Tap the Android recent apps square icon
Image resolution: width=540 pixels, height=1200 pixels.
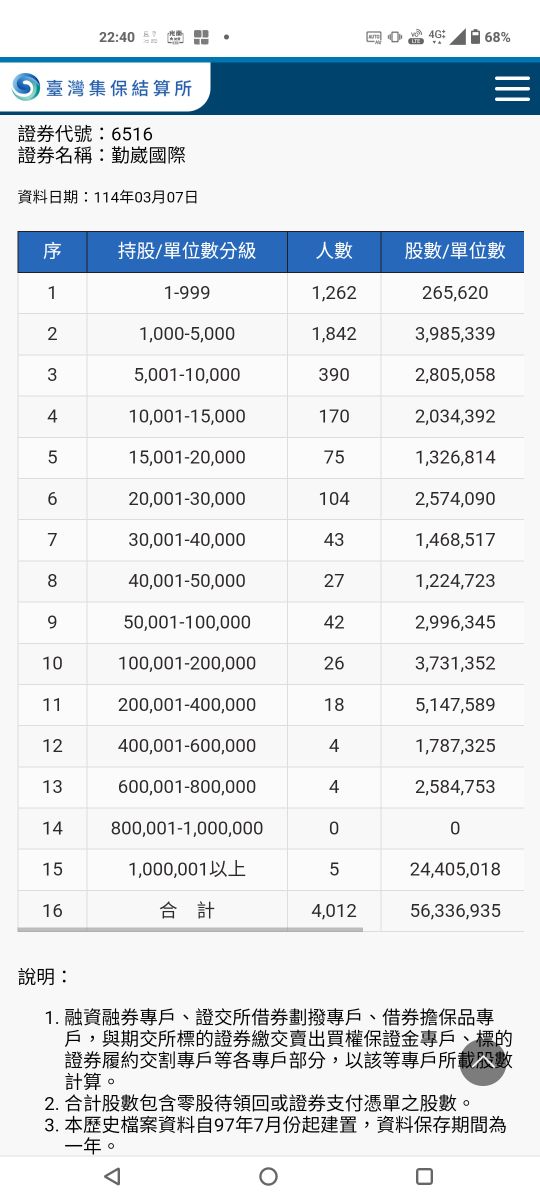424,1176
